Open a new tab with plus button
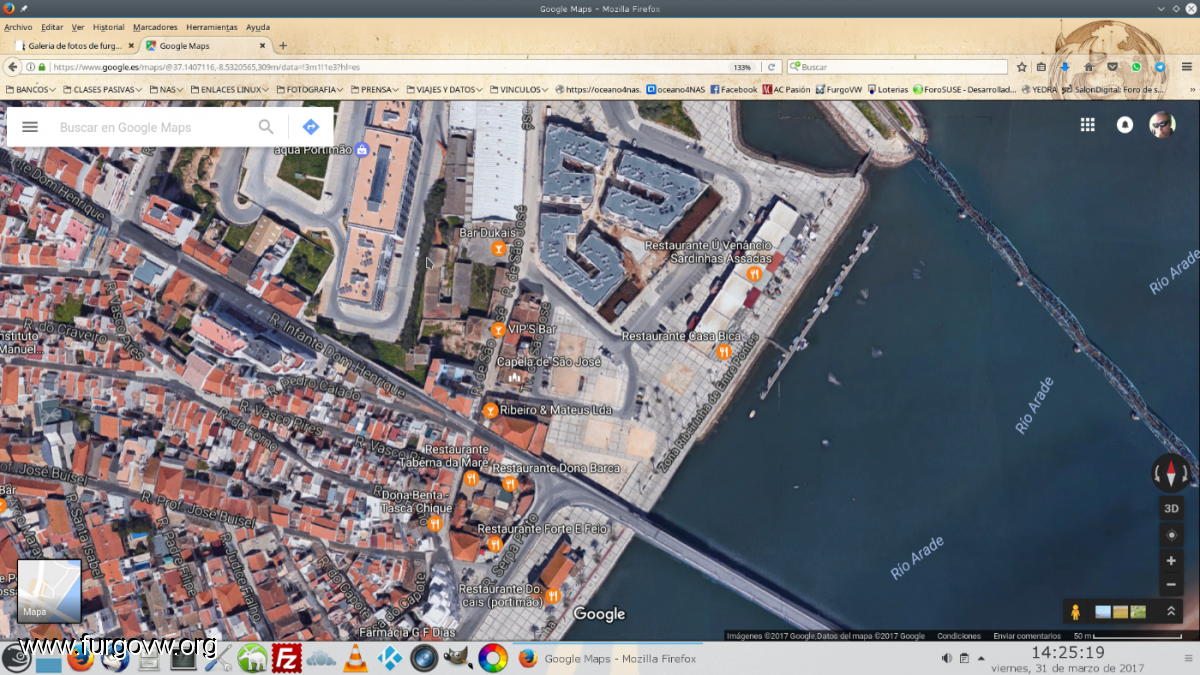1200x675 pixels. click(283, 45)
